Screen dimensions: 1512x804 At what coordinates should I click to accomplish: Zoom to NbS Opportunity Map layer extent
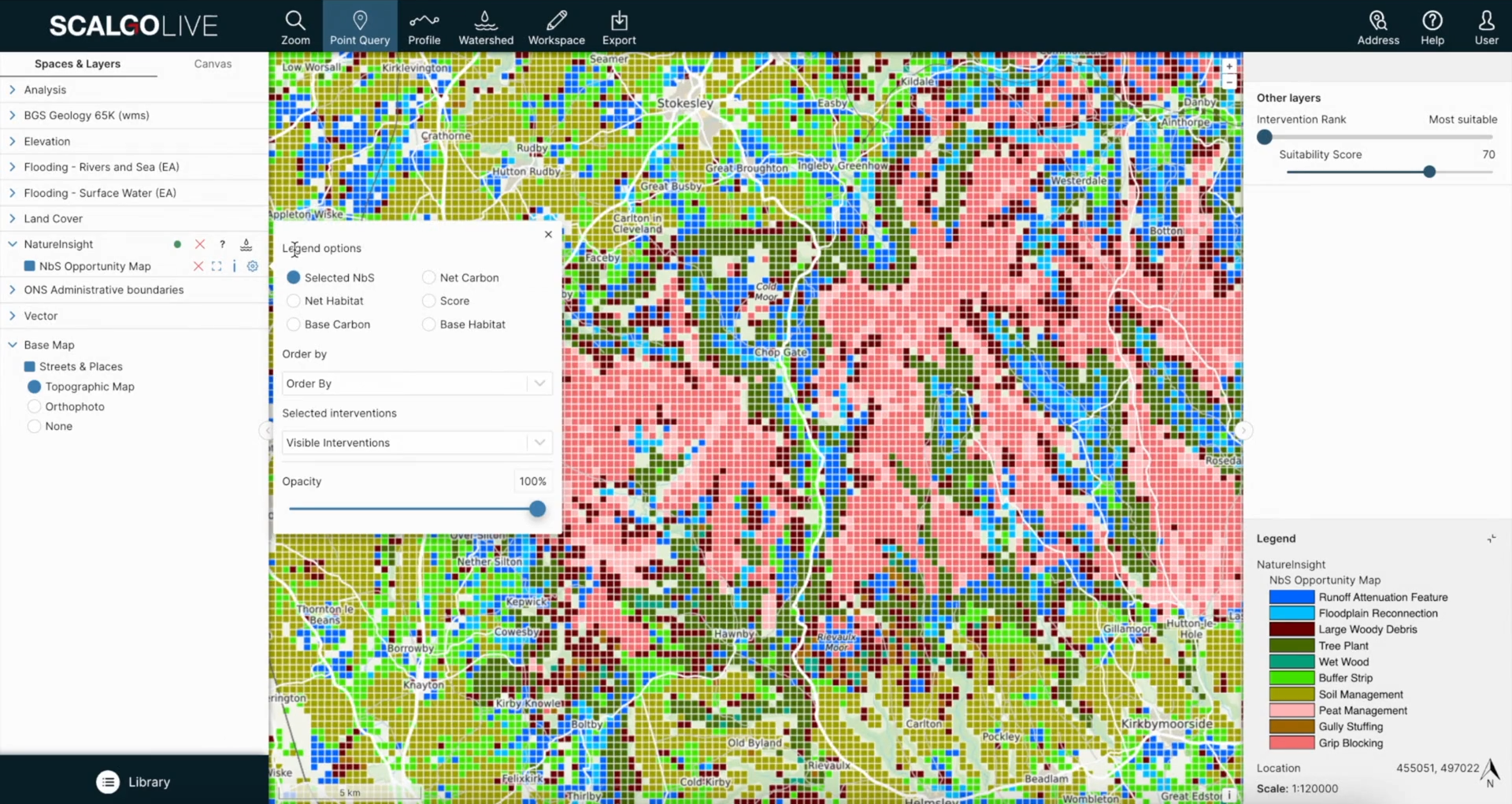point(217,266)
